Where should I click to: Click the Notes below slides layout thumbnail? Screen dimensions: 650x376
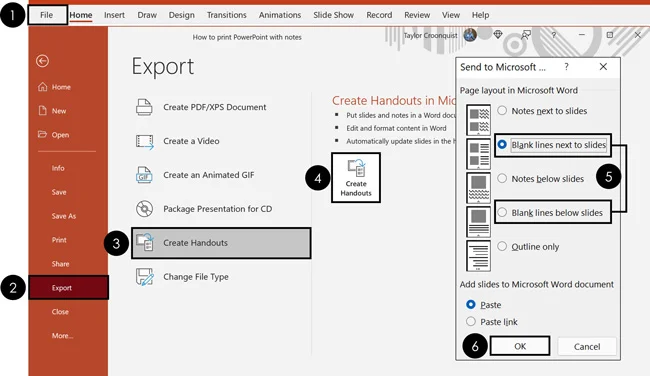click(478, 188)
